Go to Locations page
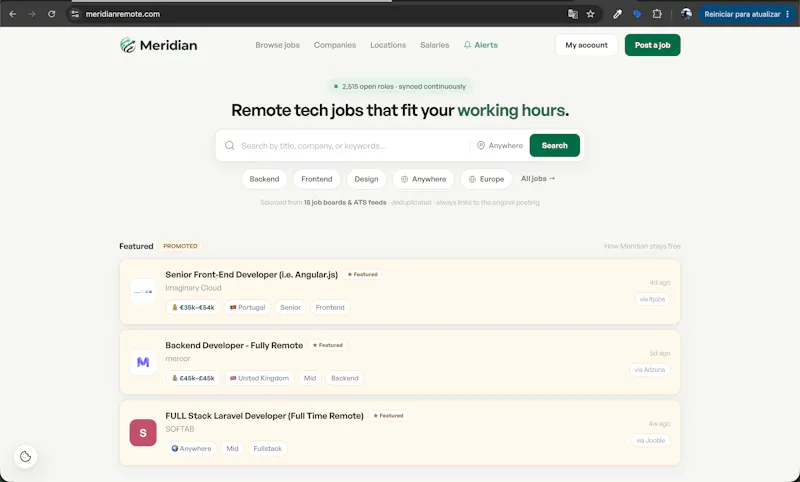This screenshot has height=482, width=800. click(x=388, y=45)
